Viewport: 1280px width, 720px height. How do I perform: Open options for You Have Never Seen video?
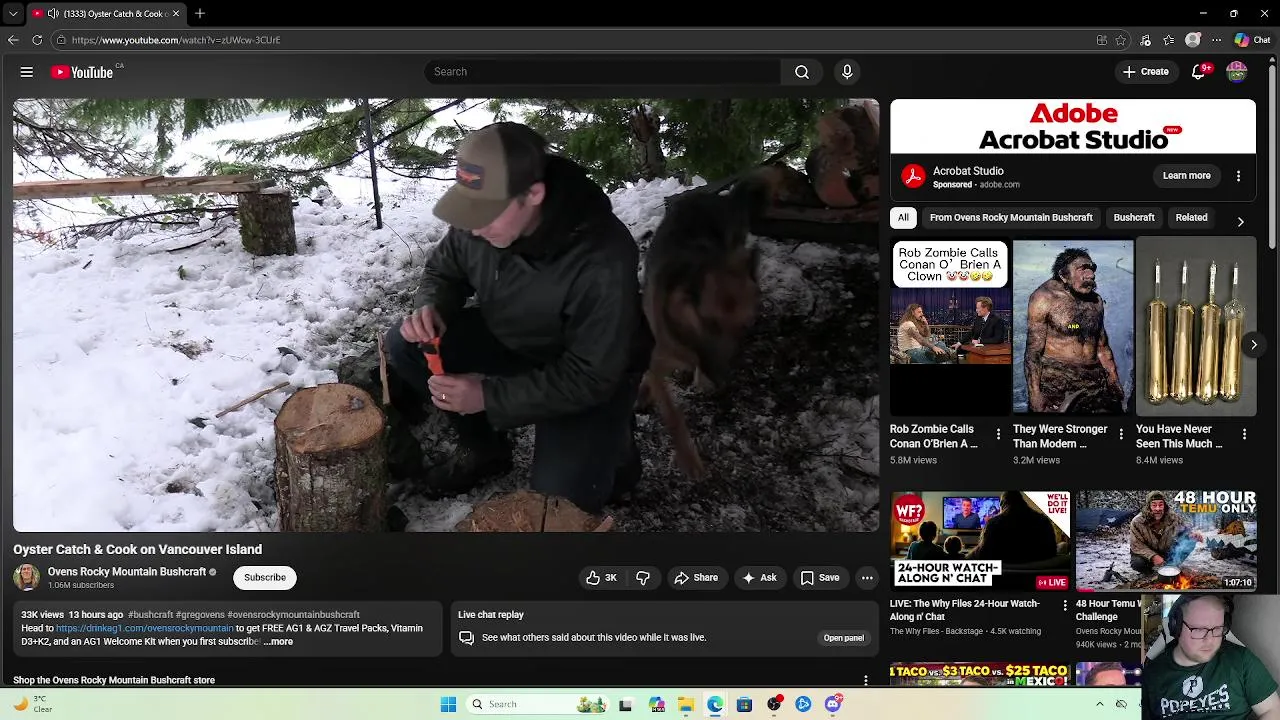coord(1244,434)
